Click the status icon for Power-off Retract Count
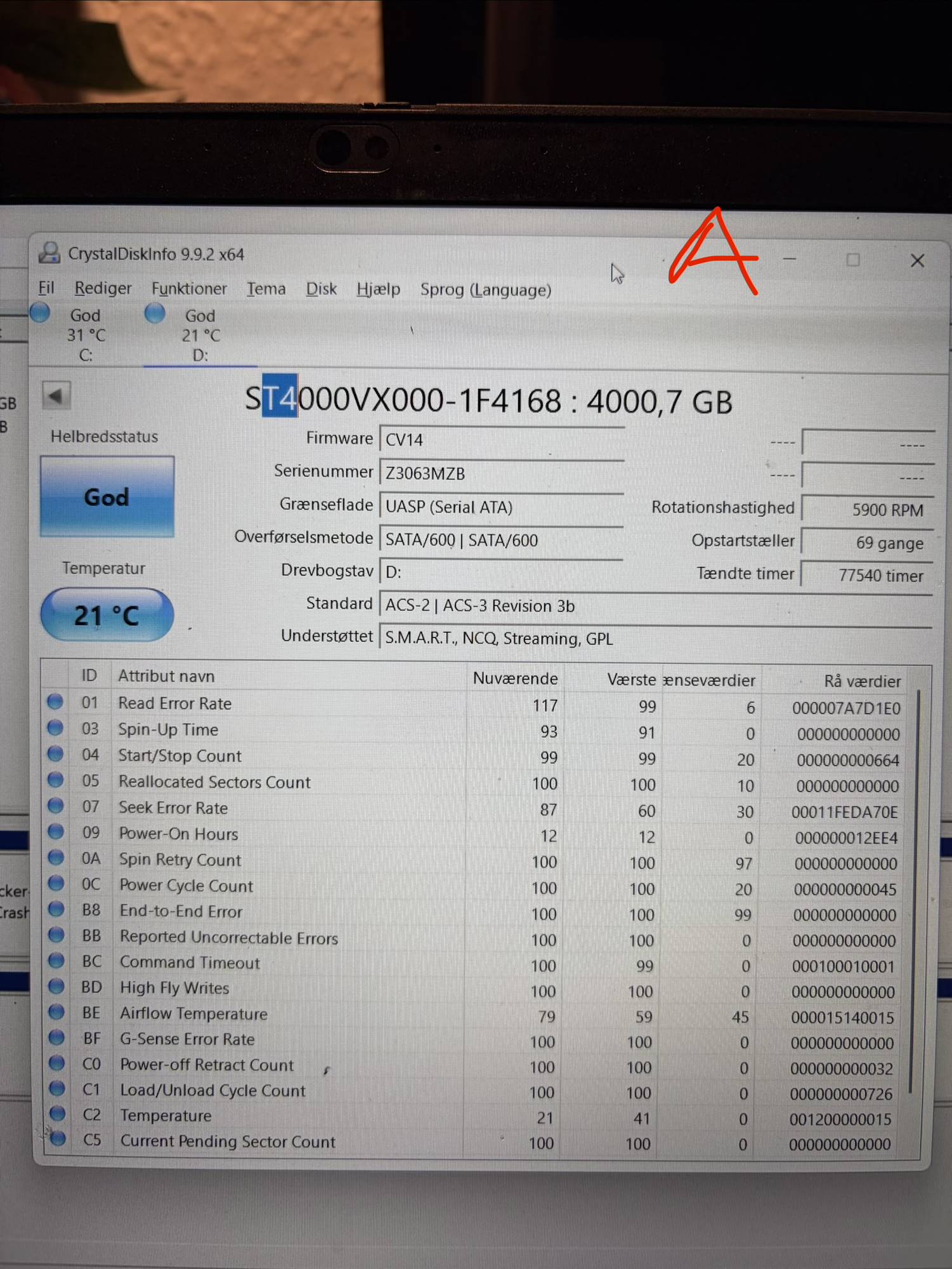952x1269 pixels. pyautogui.click(x=57, y=1063)
